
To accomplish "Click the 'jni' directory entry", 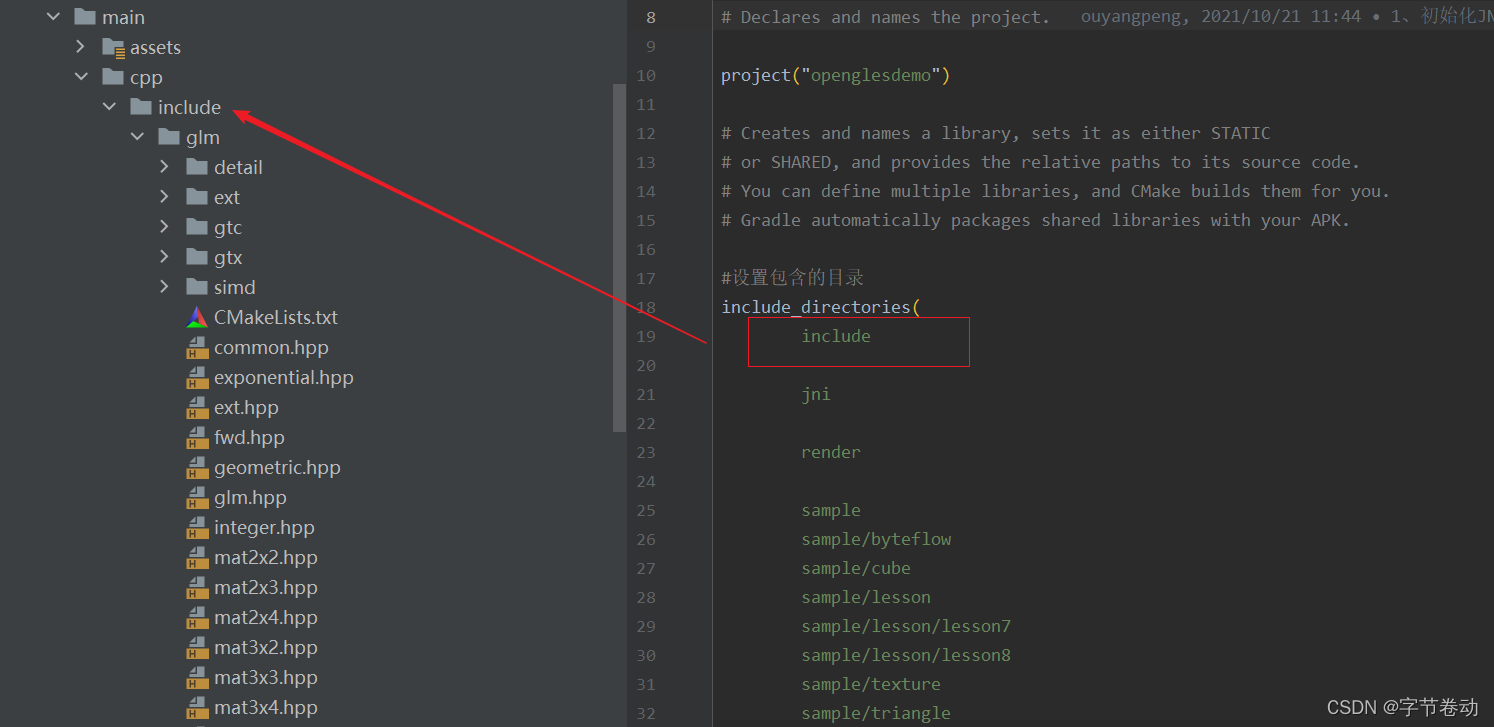I will (816, 394).
